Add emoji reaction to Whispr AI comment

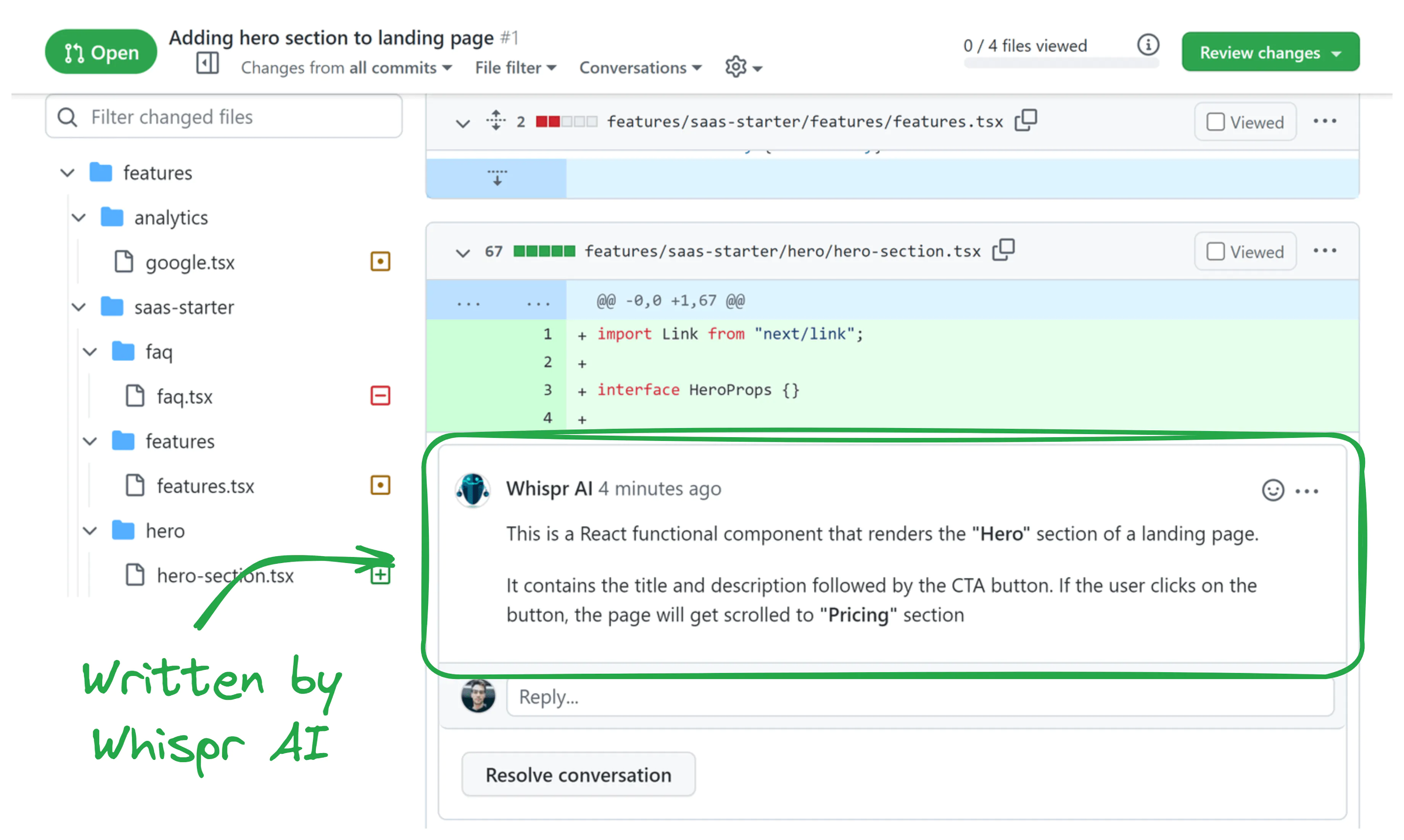point(1272,490)
